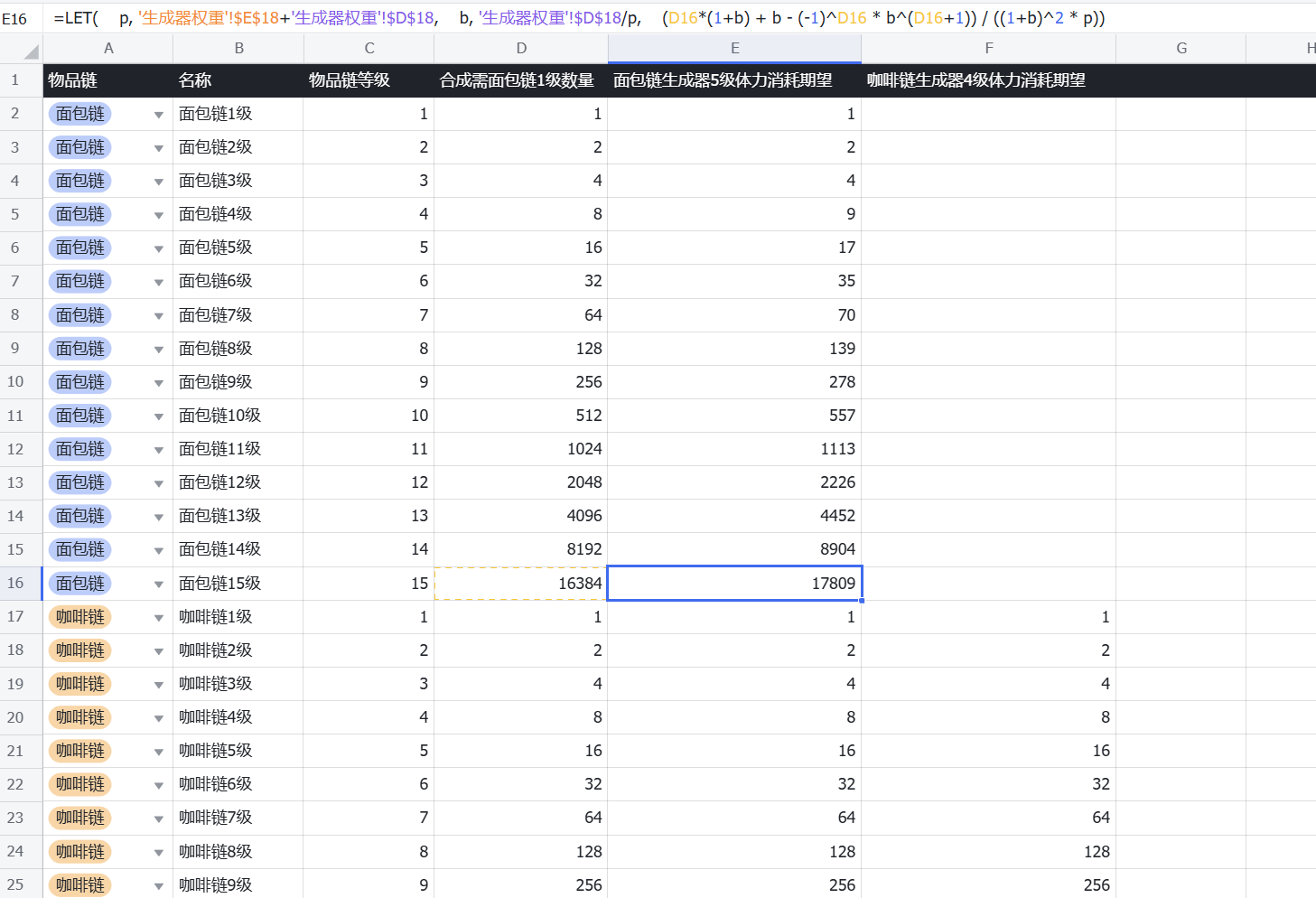Viewport: 1316px width, 898px height.
Task: Select cell with value 4452
Action: pos(734,516)
